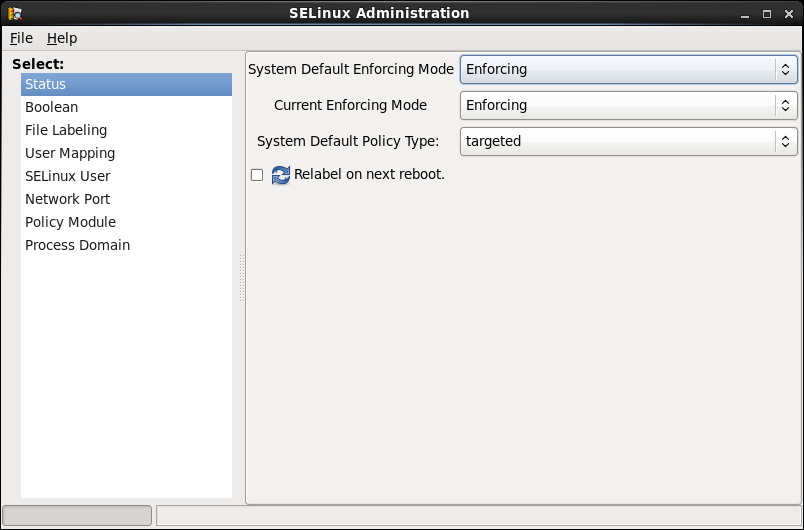Click the progress bar in status area
Viewport: 804px width, 530px height.
pos(77,516)
